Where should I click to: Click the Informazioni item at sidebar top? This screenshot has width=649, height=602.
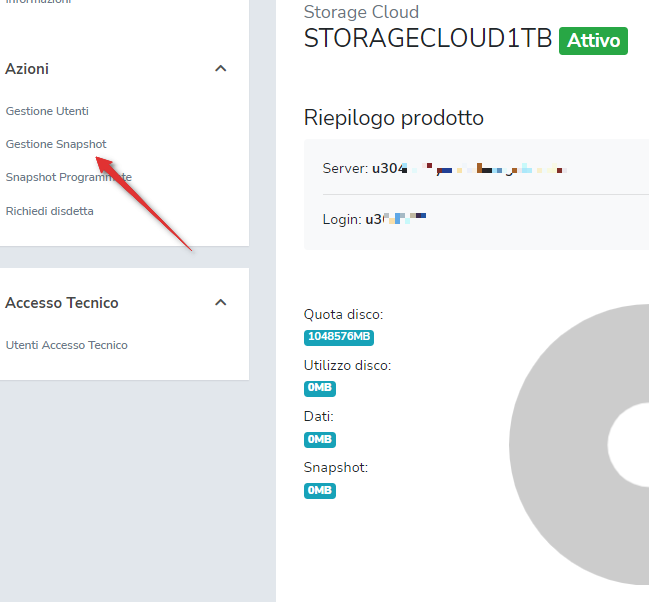coord(38,3)
